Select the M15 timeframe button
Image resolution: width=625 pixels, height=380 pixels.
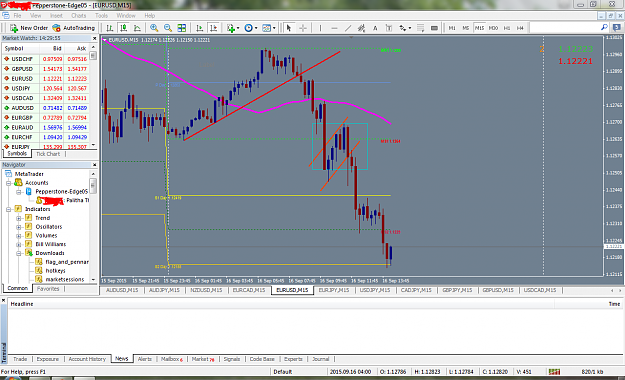[480, 28]
